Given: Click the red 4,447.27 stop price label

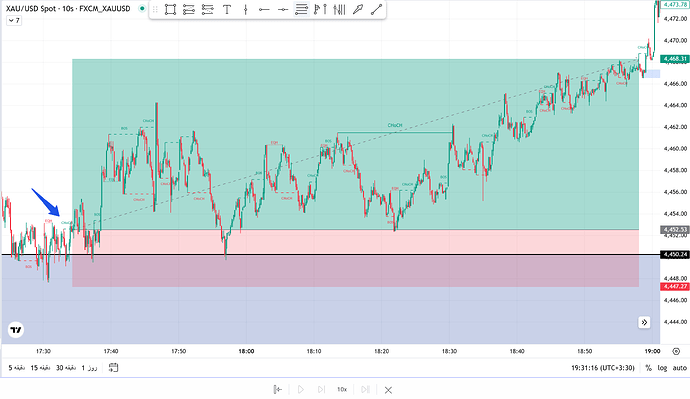Looking at the screenshot, I should tap(675, 286).
